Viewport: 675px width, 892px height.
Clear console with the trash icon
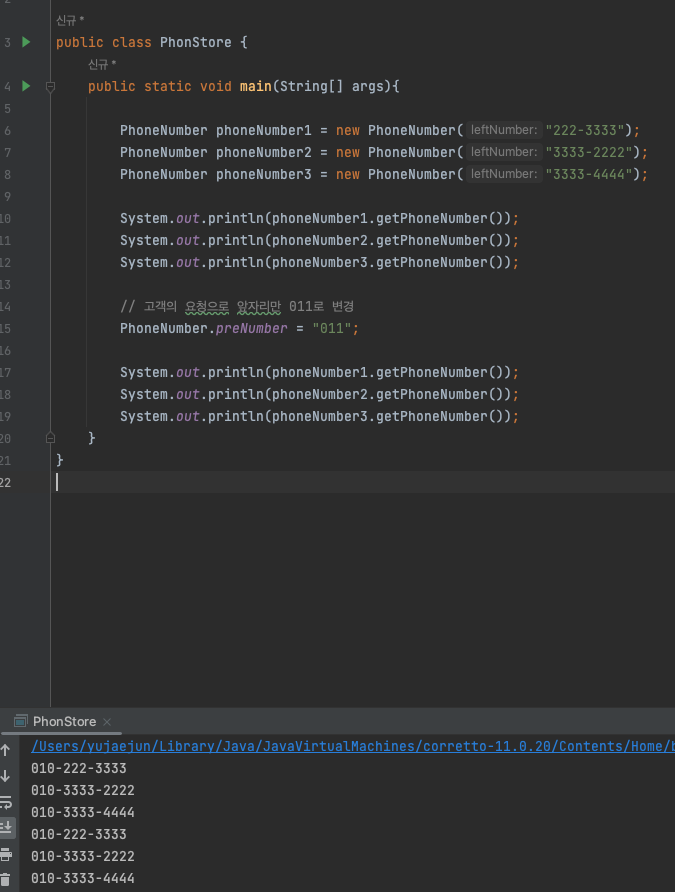pyautogui.click(x=6, y=879)
